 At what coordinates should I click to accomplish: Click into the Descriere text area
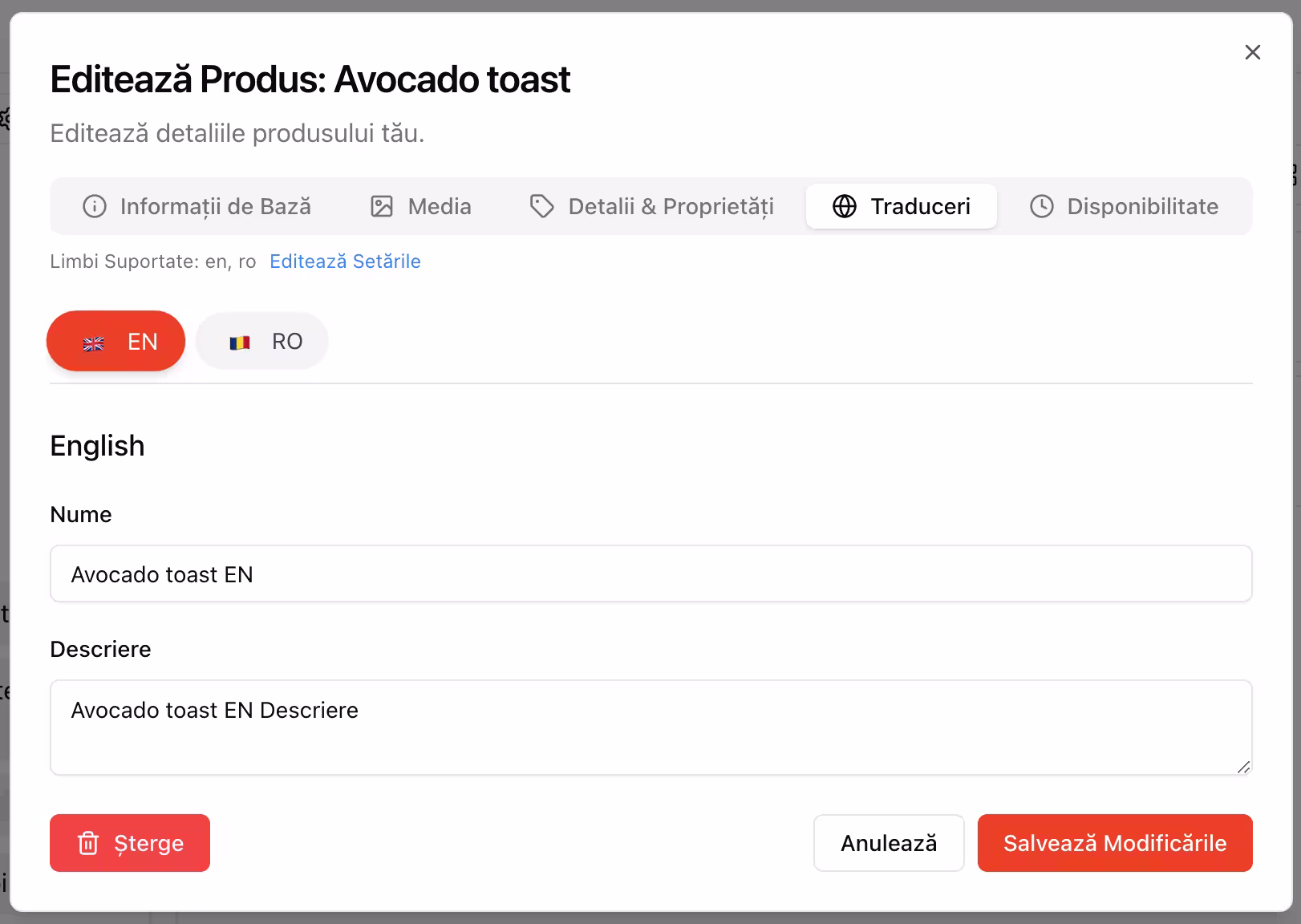(x=651, y=727)
